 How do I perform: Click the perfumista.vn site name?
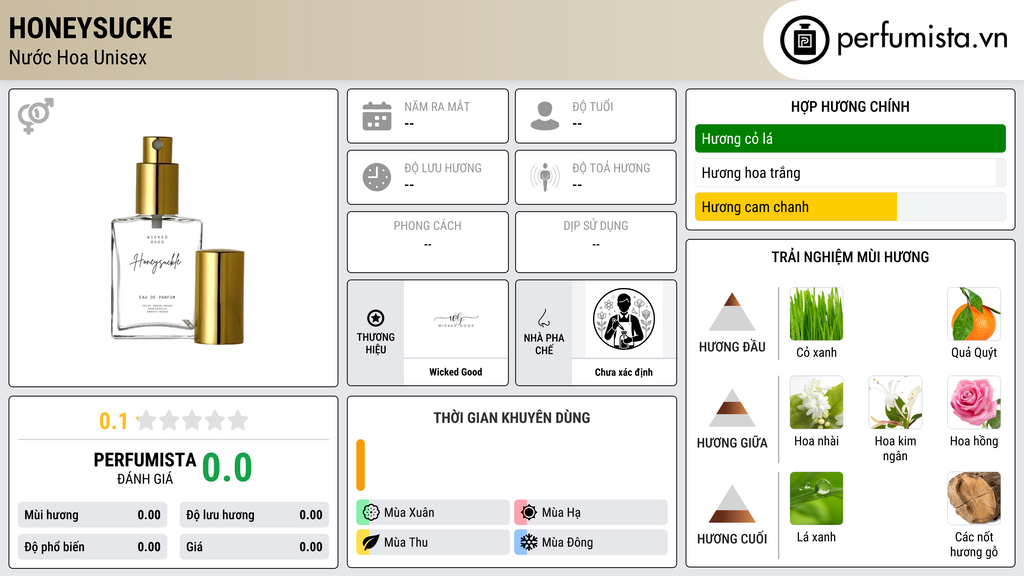pyautogui.click(x=922, y=38)
